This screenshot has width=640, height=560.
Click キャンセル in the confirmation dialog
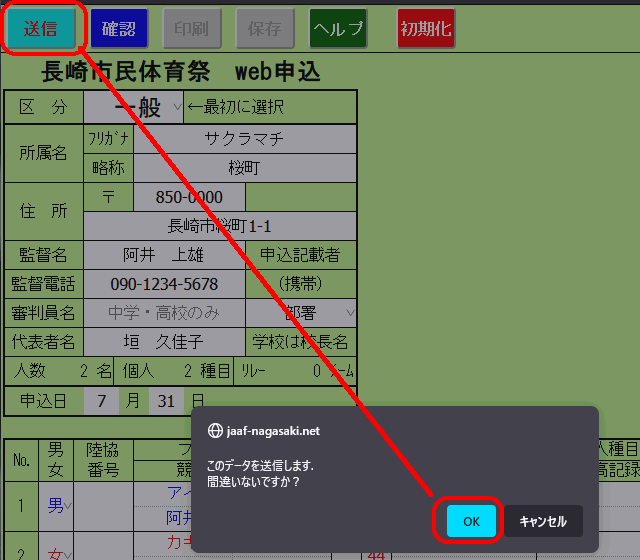(x=543, y=521)
